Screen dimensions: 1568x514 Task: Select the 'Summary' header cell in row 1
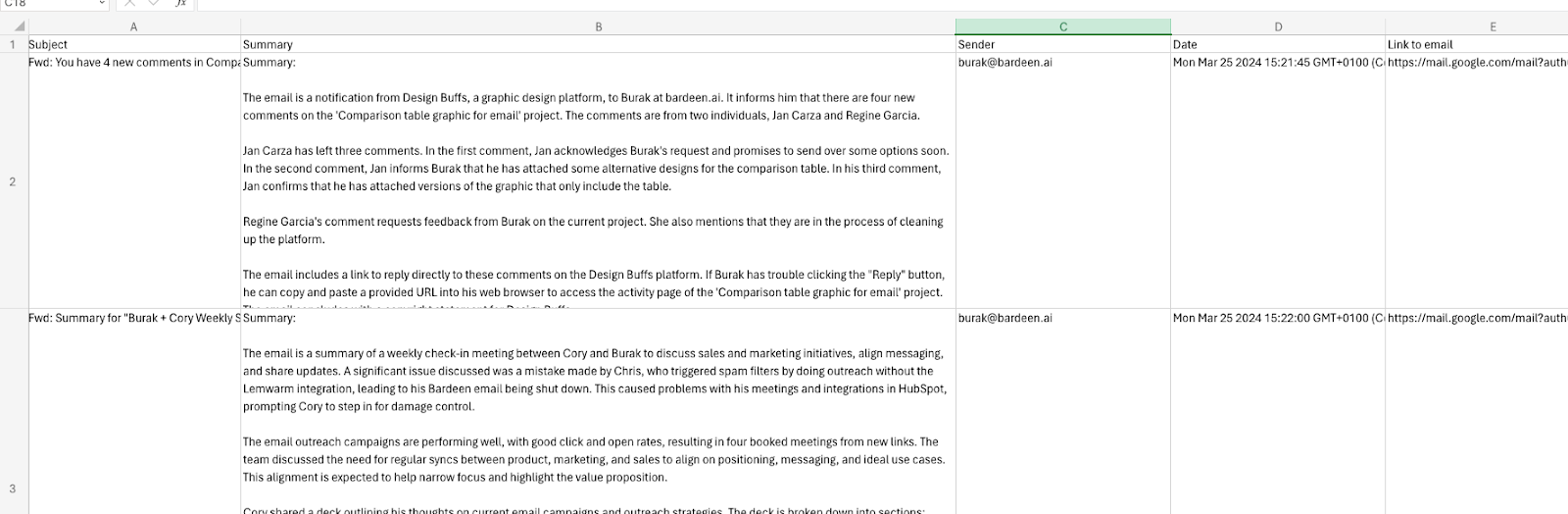(x=598, y=44)
